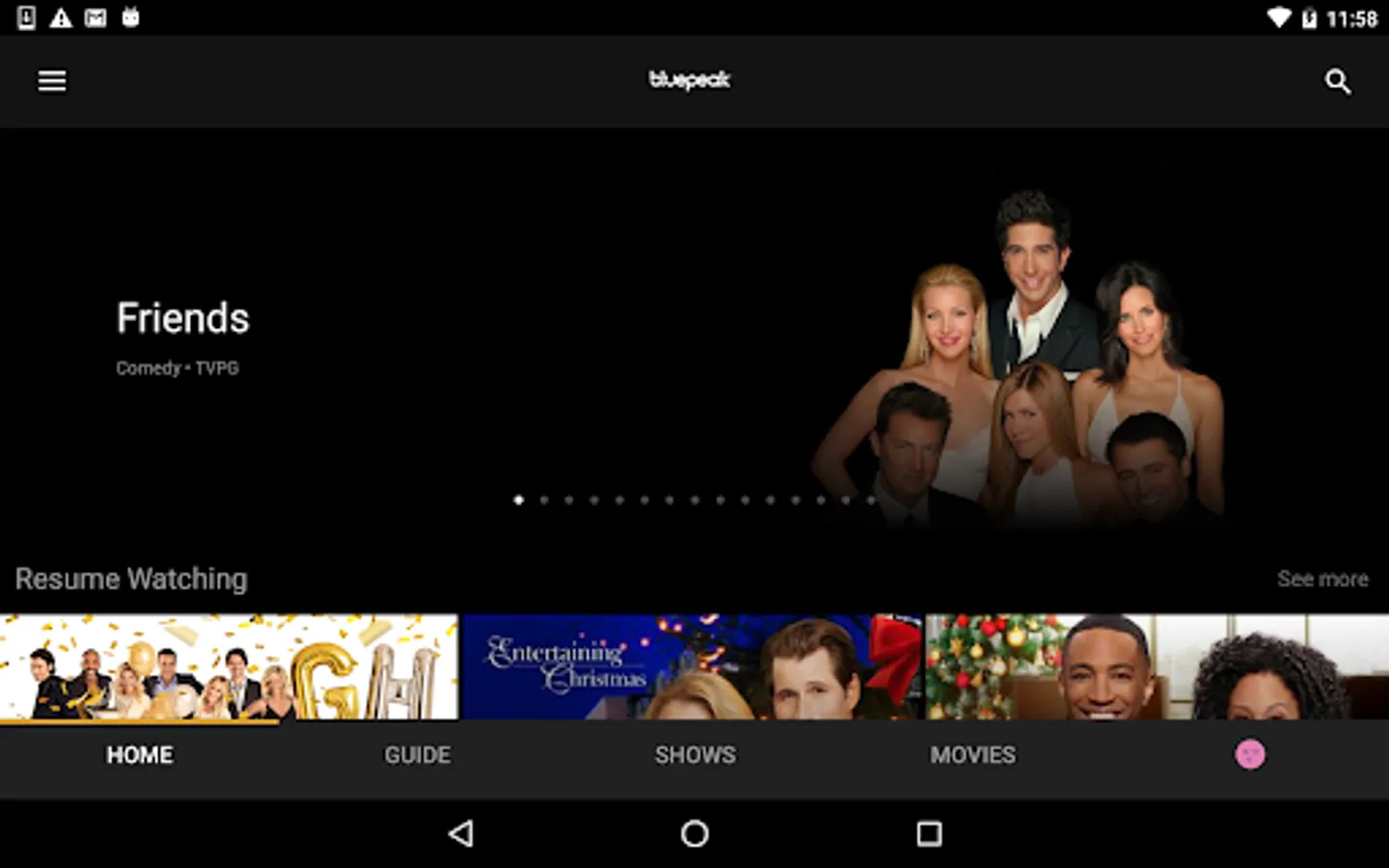Open the Friends cast banner image
The height and width of the screenshot is (868, 1389).
(x=1018, y=355)
